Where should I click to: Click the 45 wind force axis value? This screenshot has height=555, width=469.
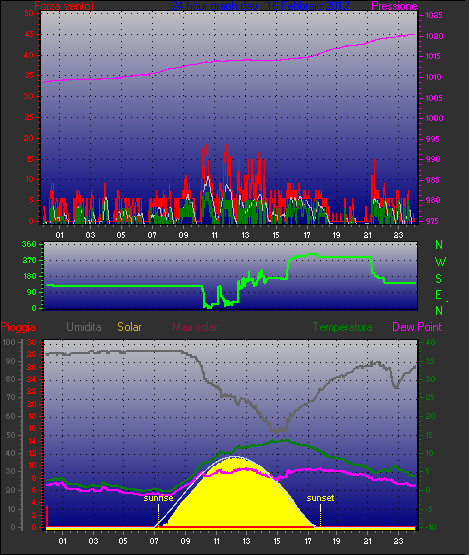(x=29, y=34)
